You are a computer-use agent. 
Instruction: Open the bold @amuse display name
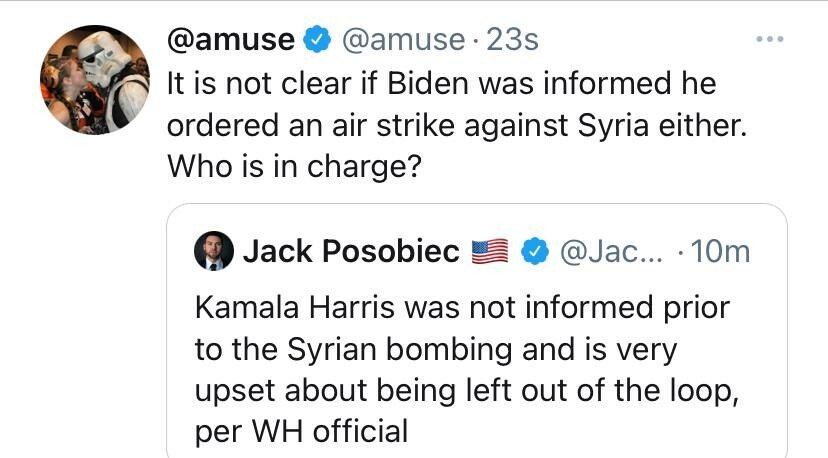coord(231,40)
